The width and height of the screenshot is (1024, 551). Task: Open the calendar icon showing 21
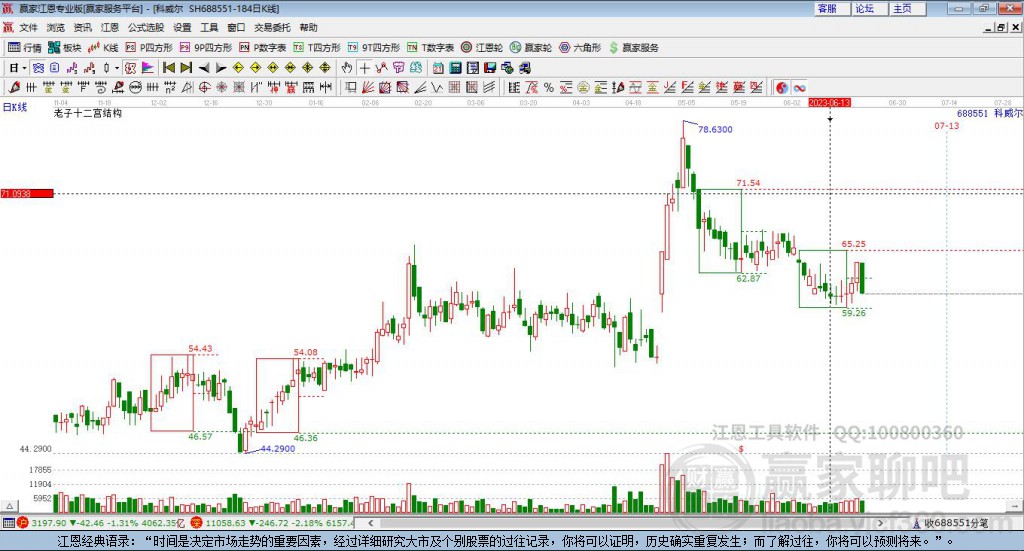[438, 68]
